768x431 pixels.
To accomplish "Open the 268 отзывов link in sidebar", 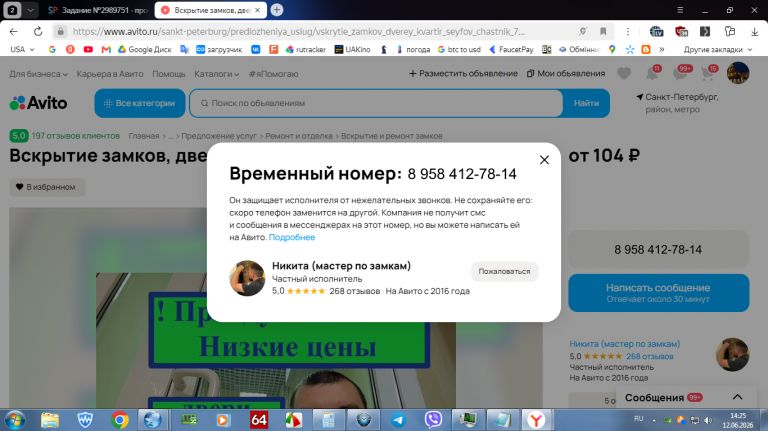I will point(649,356).
